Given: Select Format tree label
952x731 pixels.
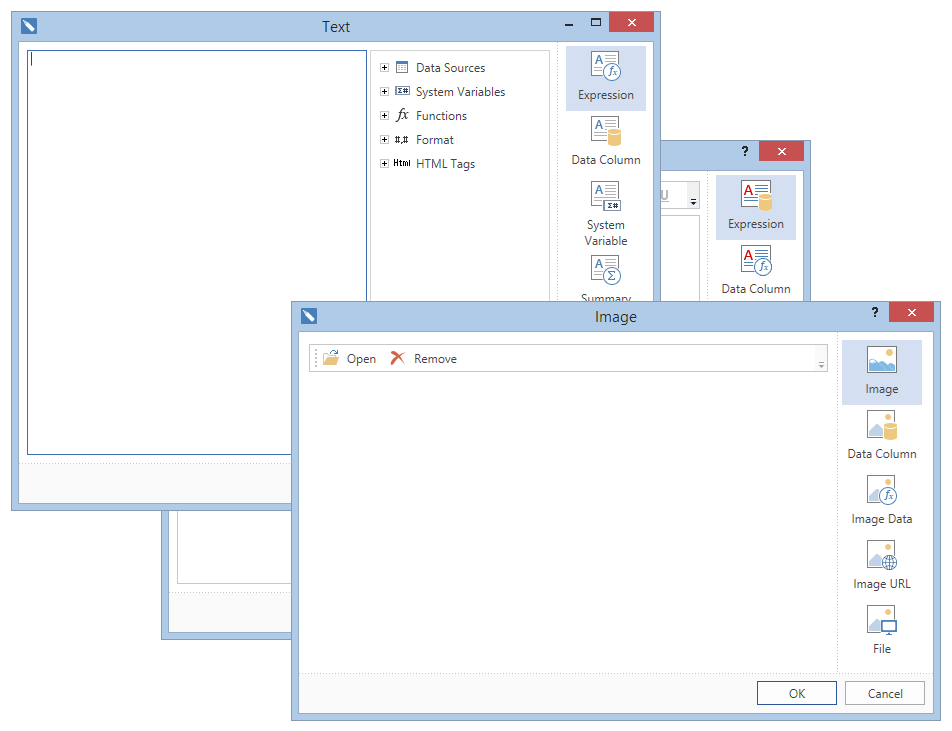Looking at the screenshot, I should (435, 140).
